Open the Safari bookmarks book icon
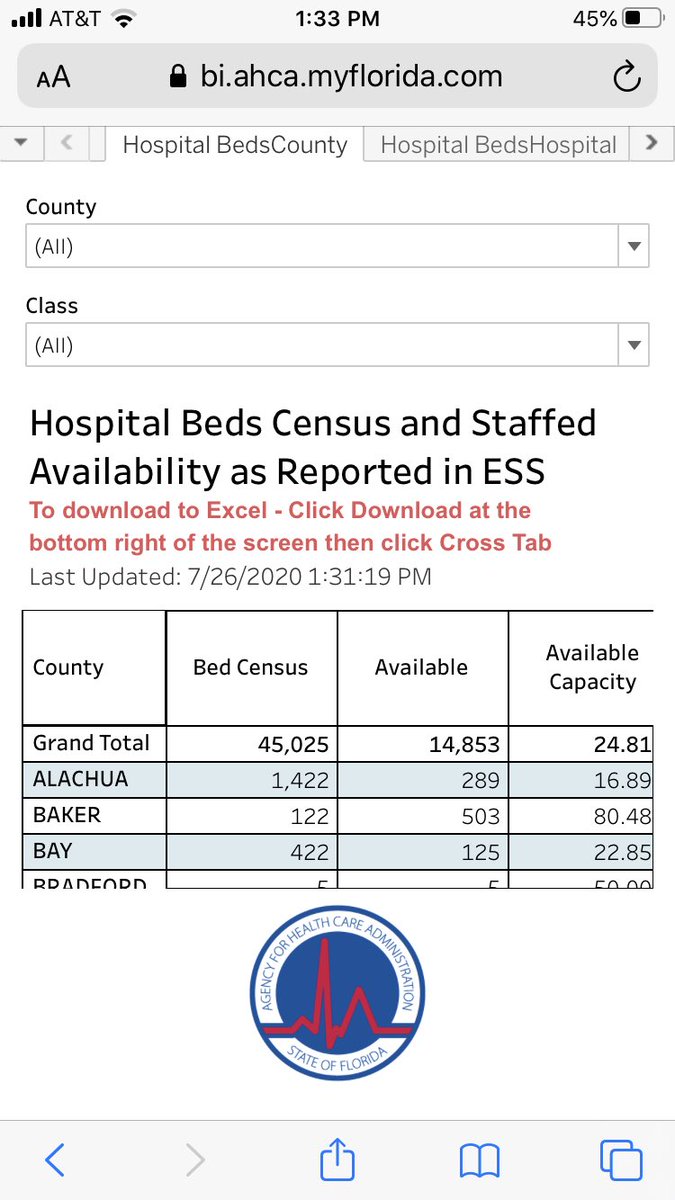The width and height of the screenshot is (675, 1200). pos(480,1161)
